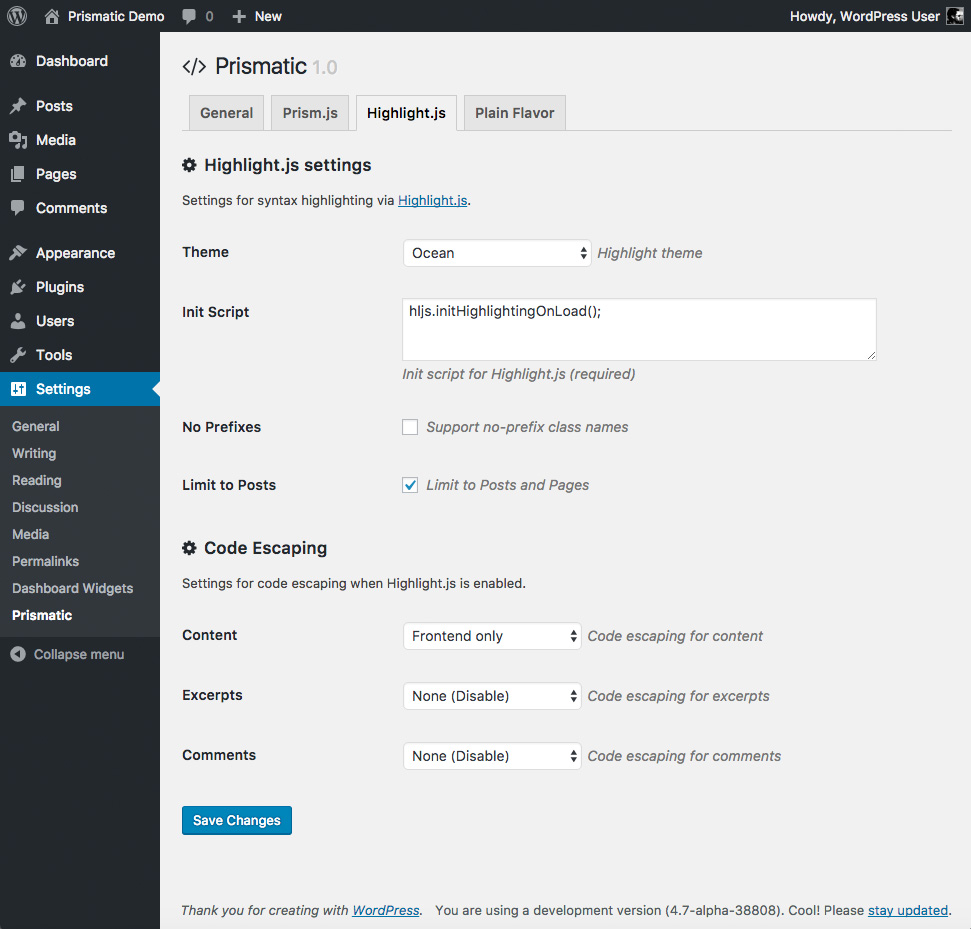Click the Plugins plug icon
Viewport: 971px width, 929px height.
click(x=18, y=287)
